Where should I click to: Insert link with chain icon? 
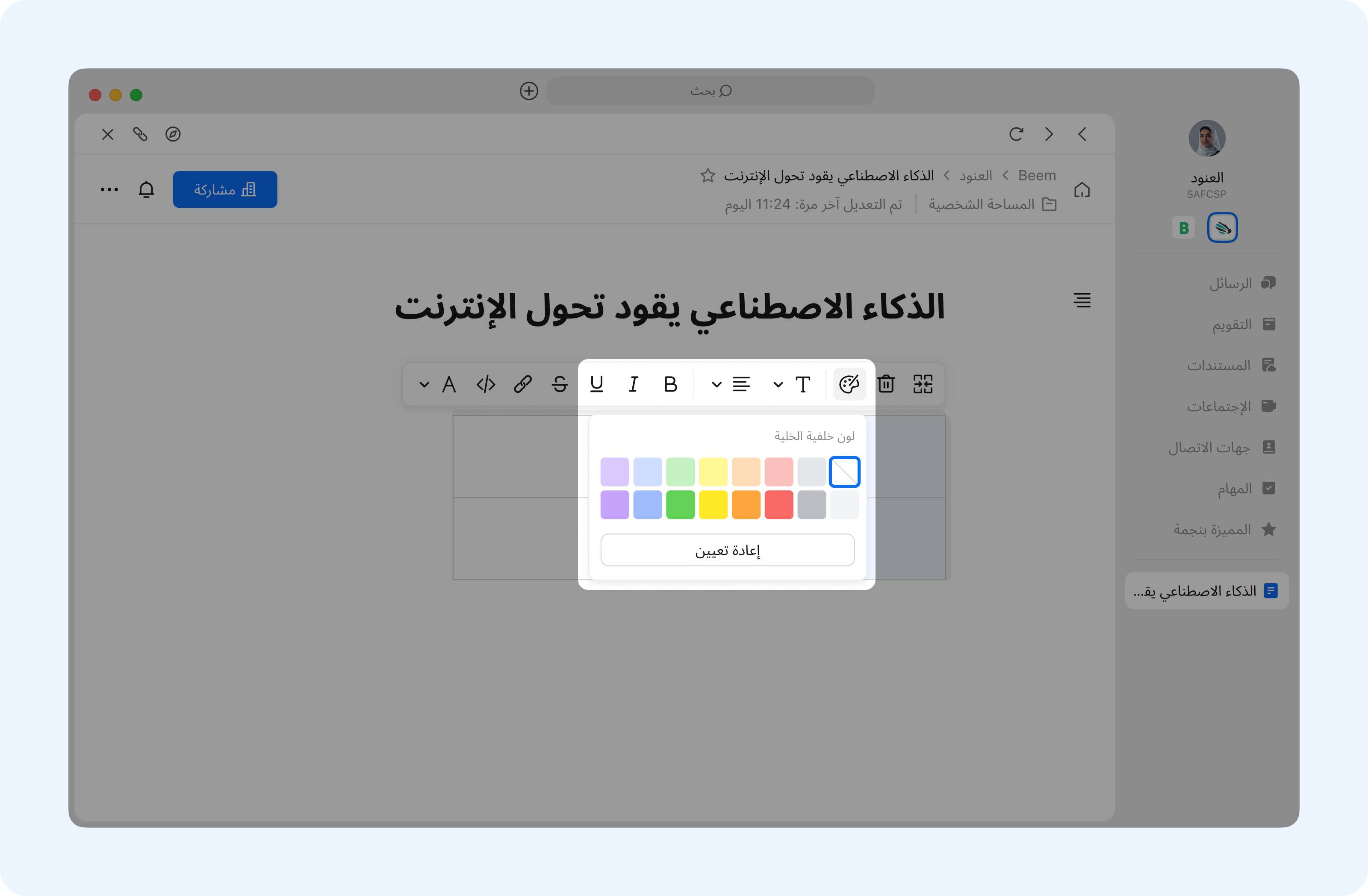pos(522,384)
